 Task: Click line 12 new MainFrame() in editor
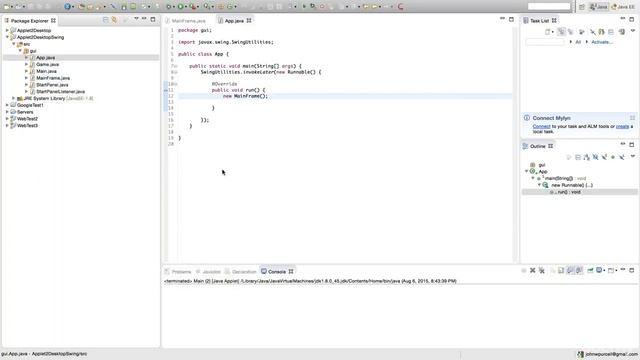245,96
